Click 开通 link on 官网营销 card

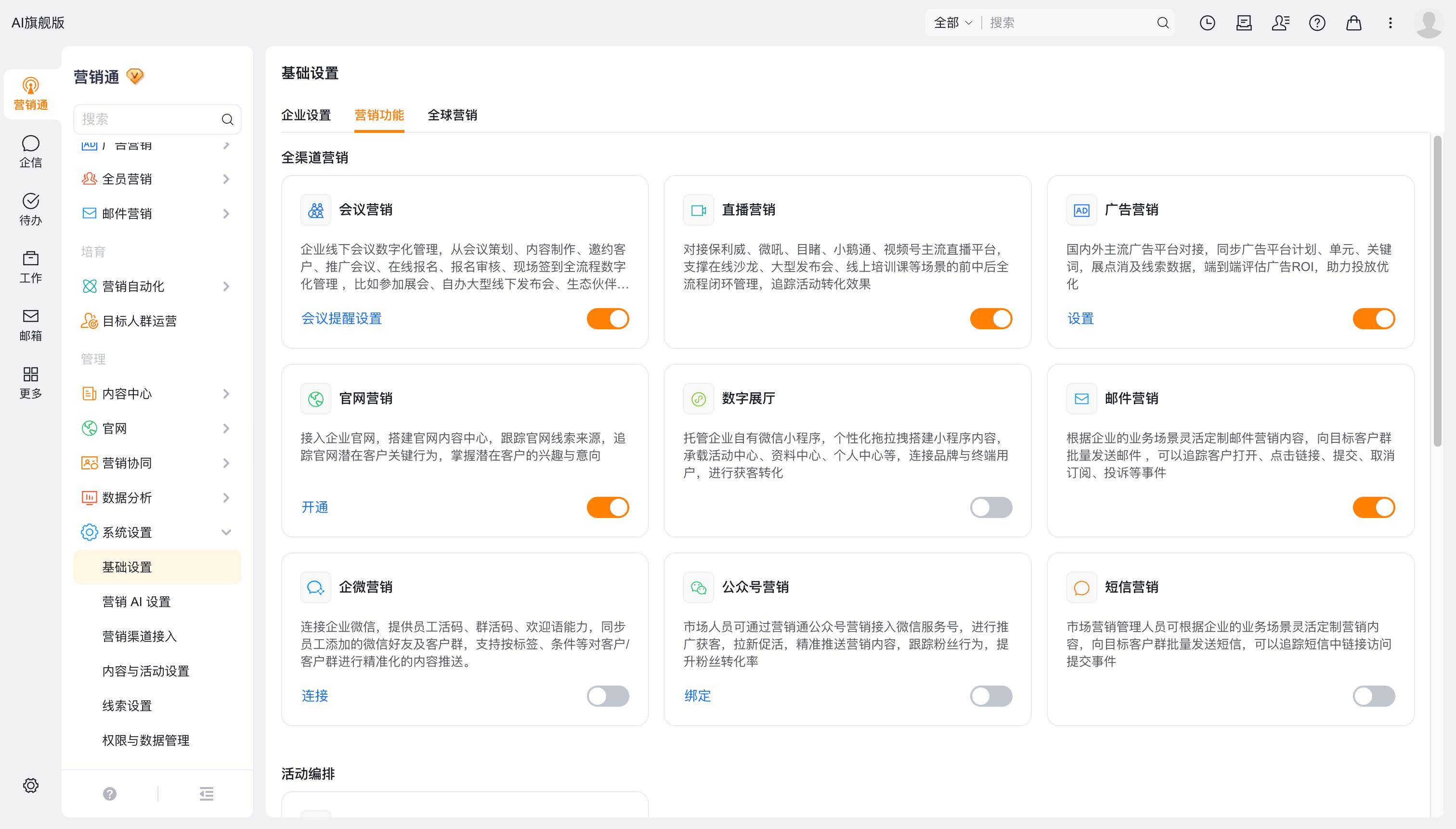pyautogui.click(x=314, y=507)
